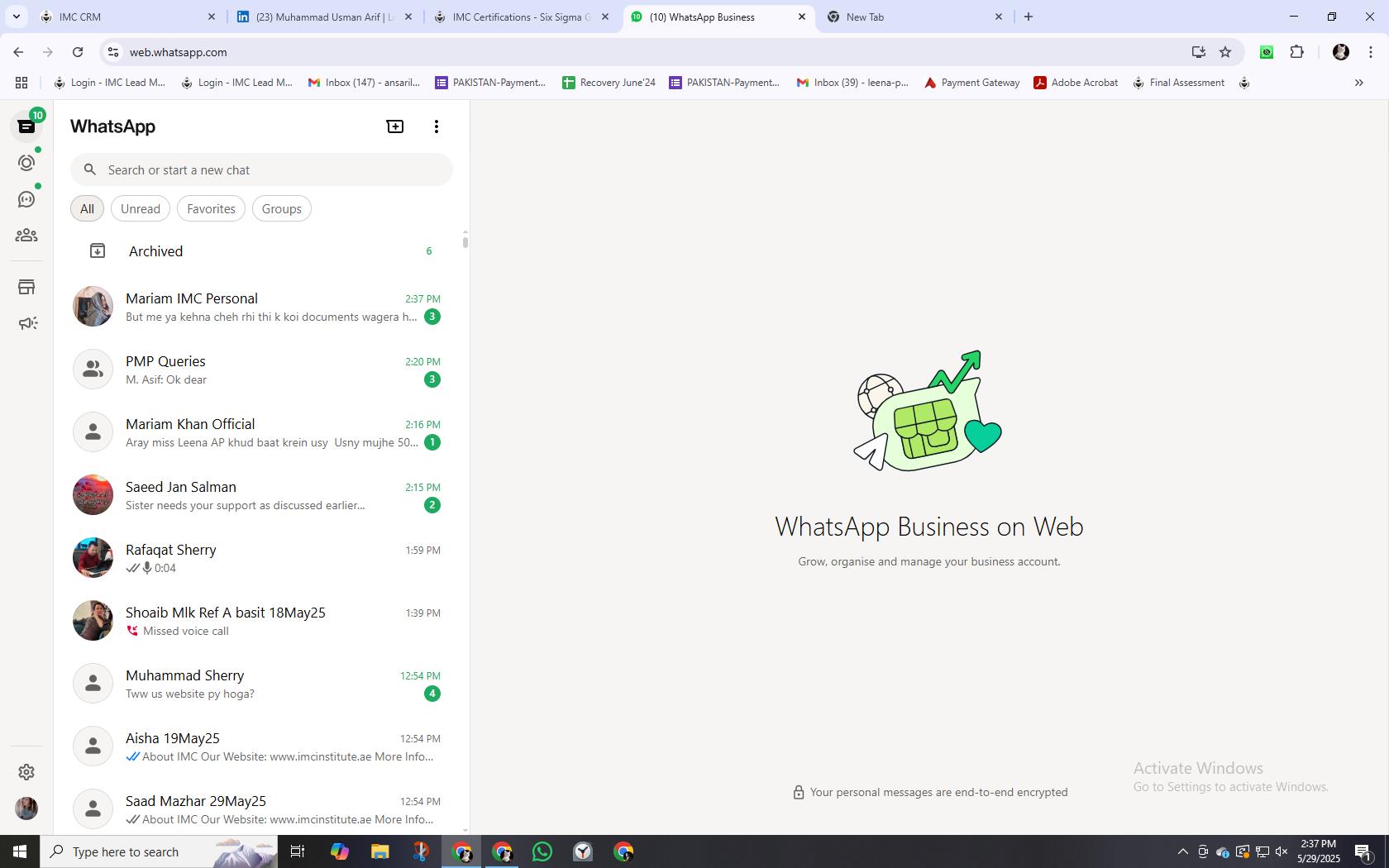This screenshot has height=868, width=1389.
Task: Open Chrome profile avatar
Action: pyautogui.click(x=1341, y=52)
